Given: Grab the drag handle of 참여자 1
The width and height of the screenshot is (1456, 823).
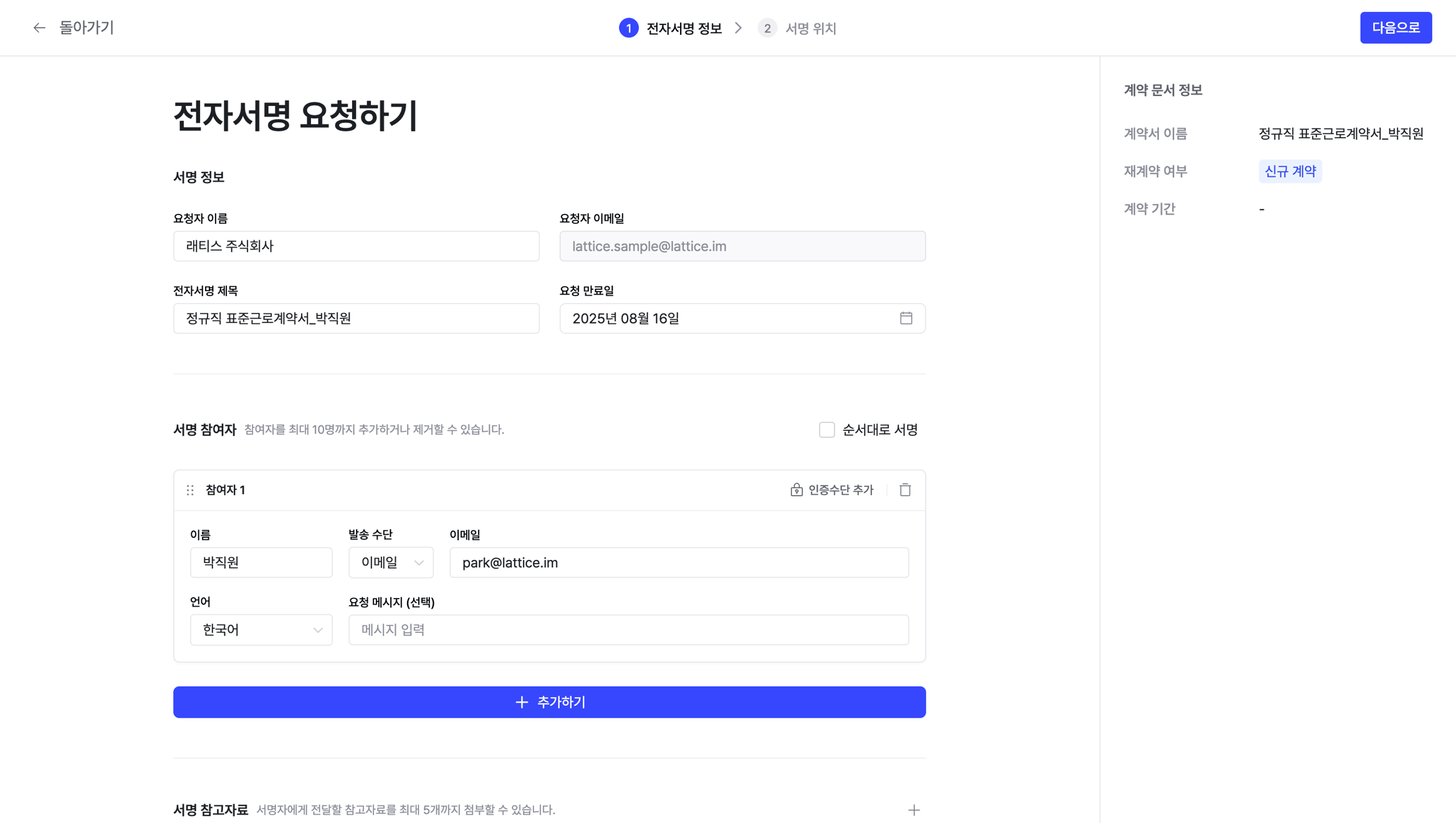Looking at the screenshot, I should (x=190, y=490).
